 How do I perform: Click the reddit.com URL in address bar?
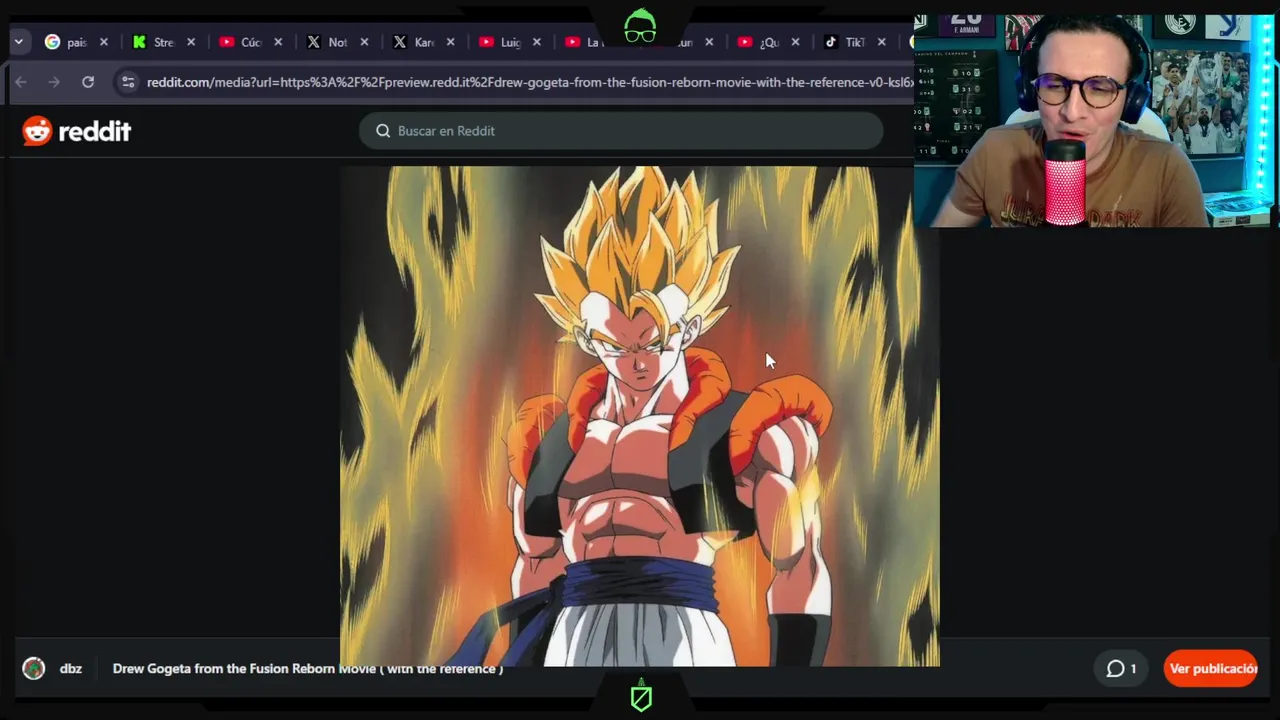529,82
